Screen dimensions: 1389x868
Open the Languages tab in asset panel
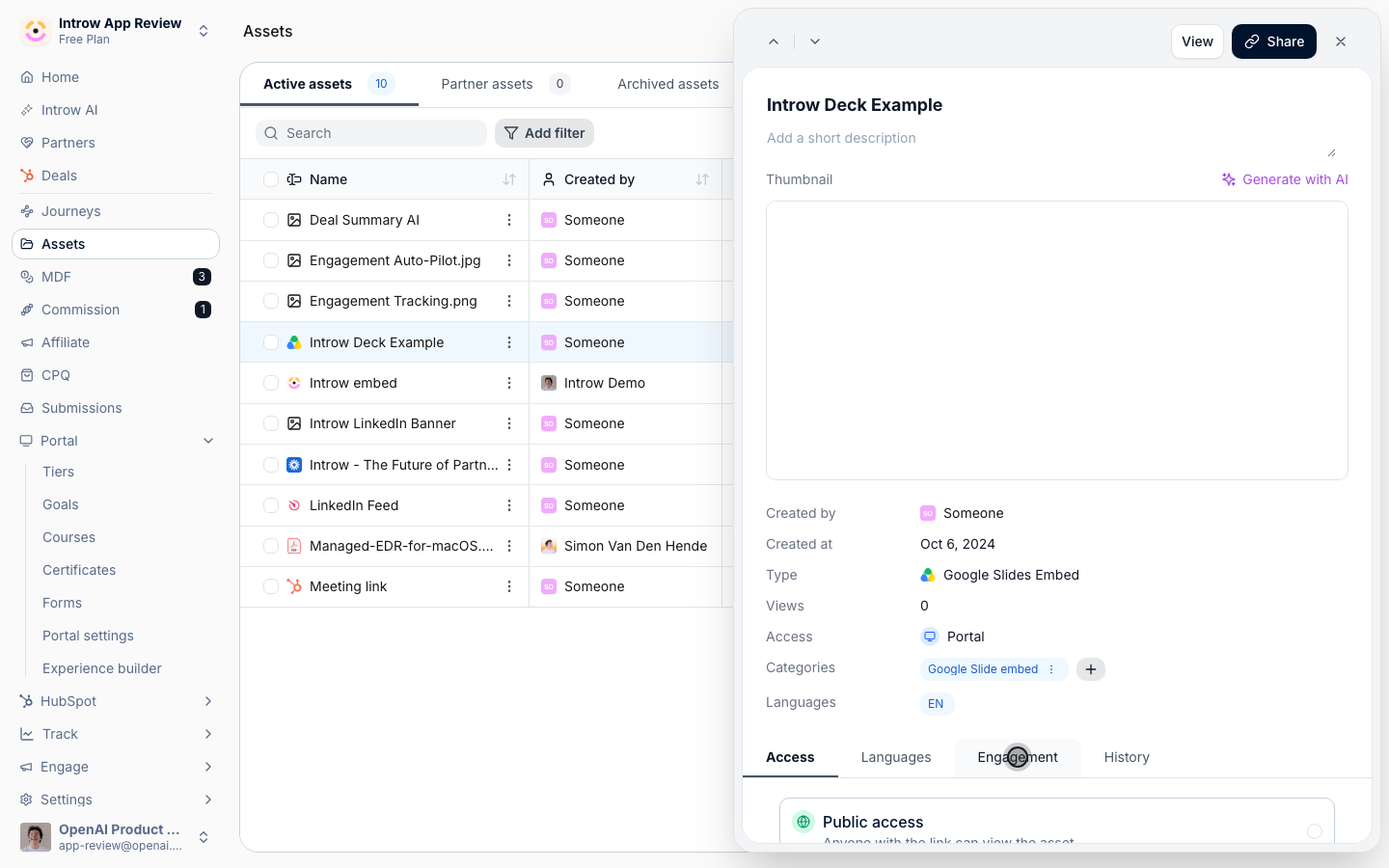pyautogui.click(x=896, y=757)
